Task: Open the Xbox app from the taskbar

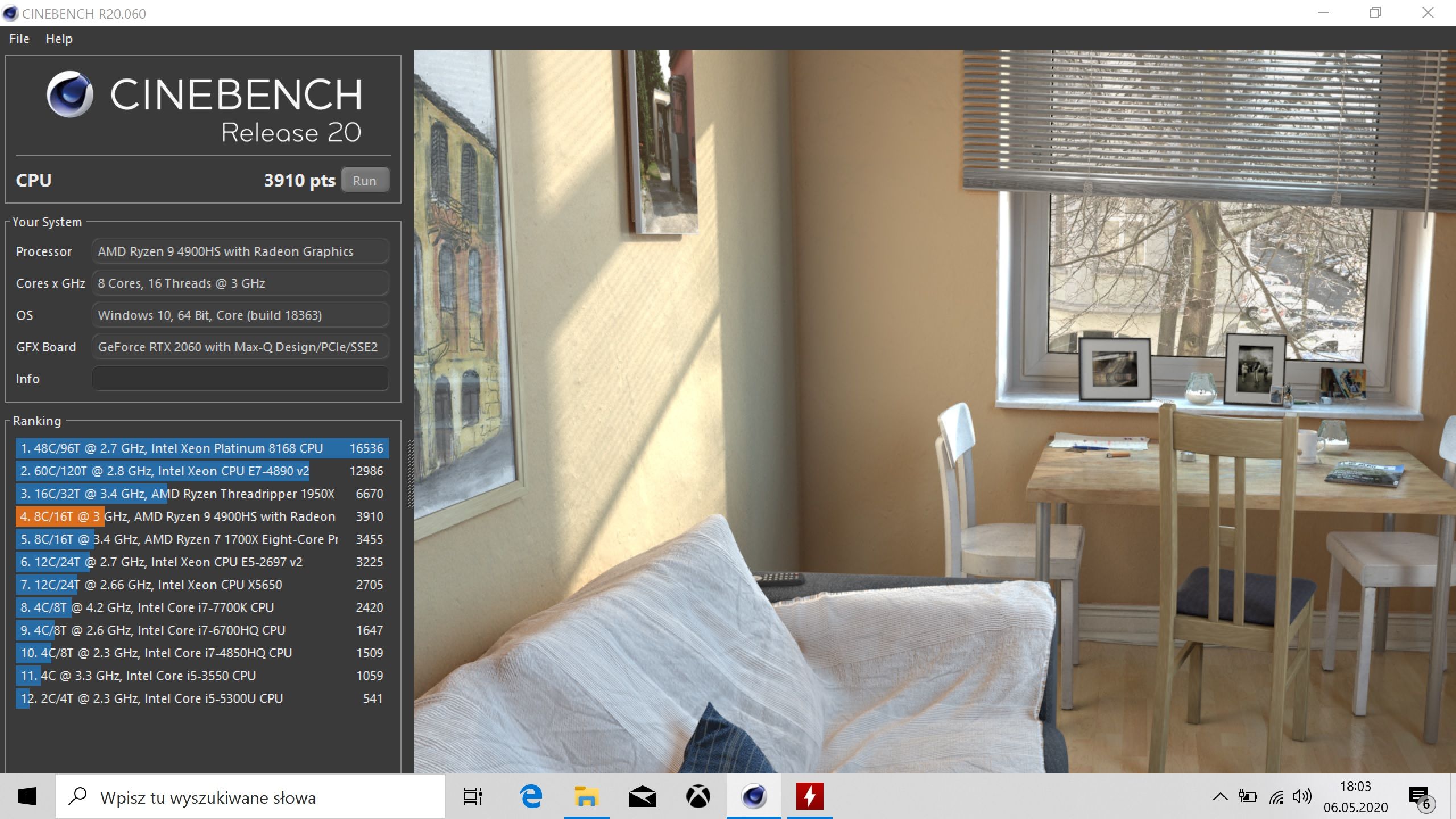Action: click(698, 796)
